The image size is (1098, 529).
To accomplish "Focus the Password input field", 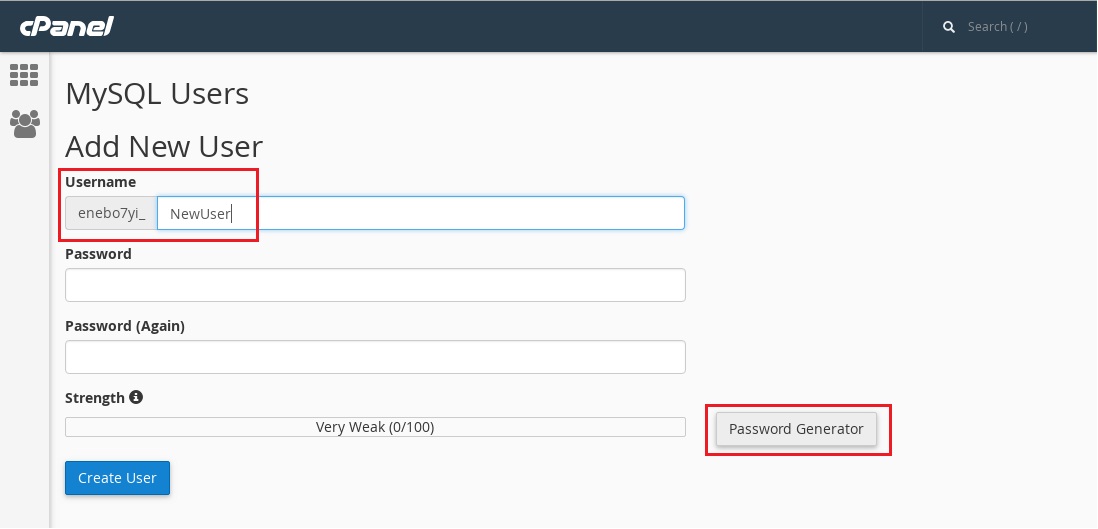I will click(375, 285).
